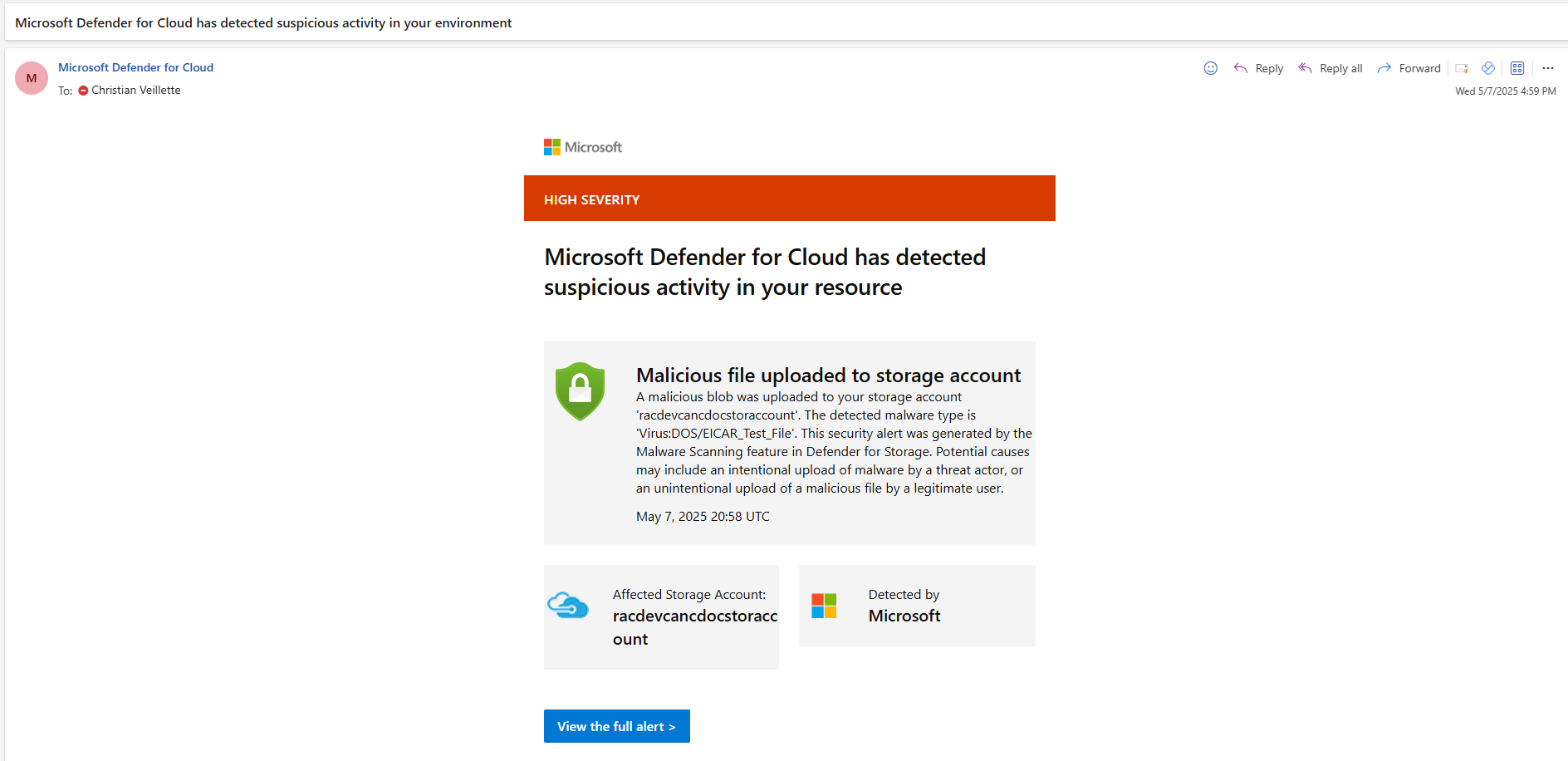Open sender name Microsoft Defender for Cloud
1568x761 pixels.
(135, 67)
